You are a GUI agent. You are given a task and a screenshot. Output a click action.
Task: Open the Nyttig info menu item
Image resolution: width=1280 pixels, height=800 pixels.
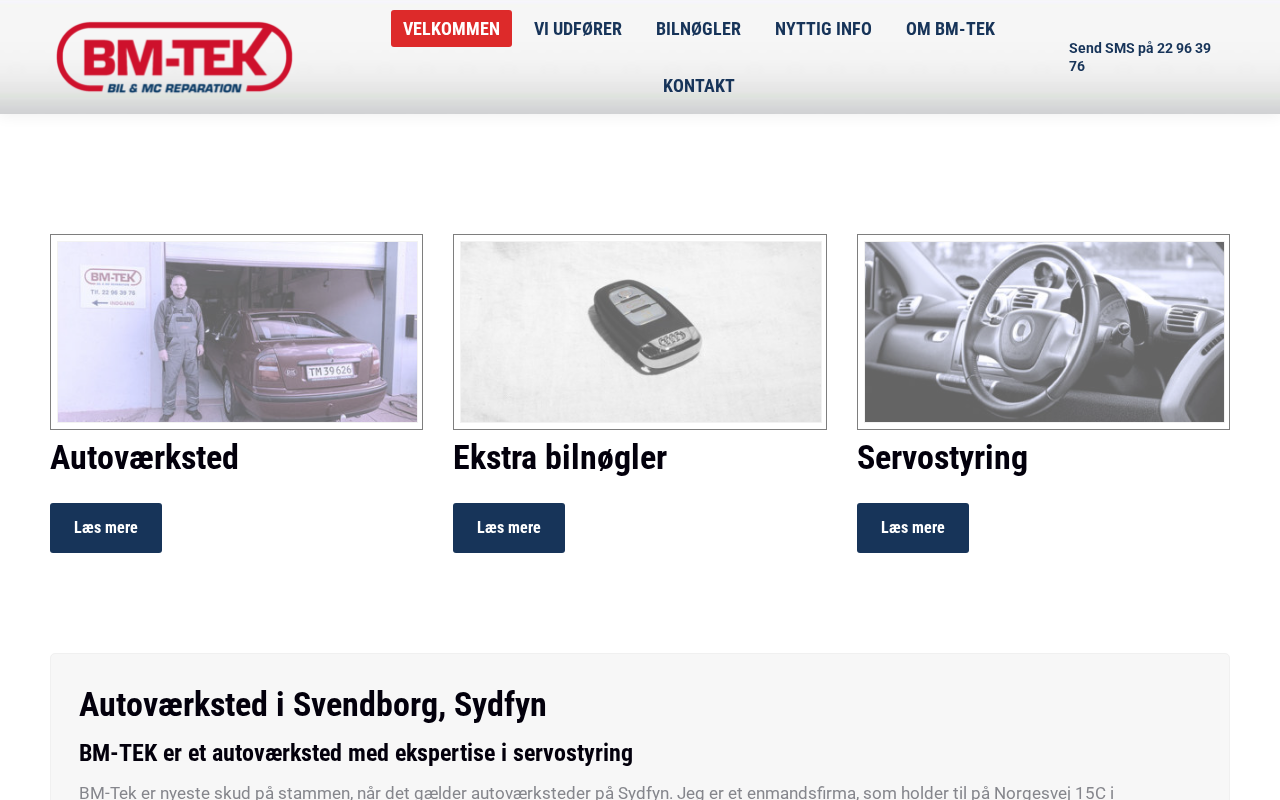823,29
